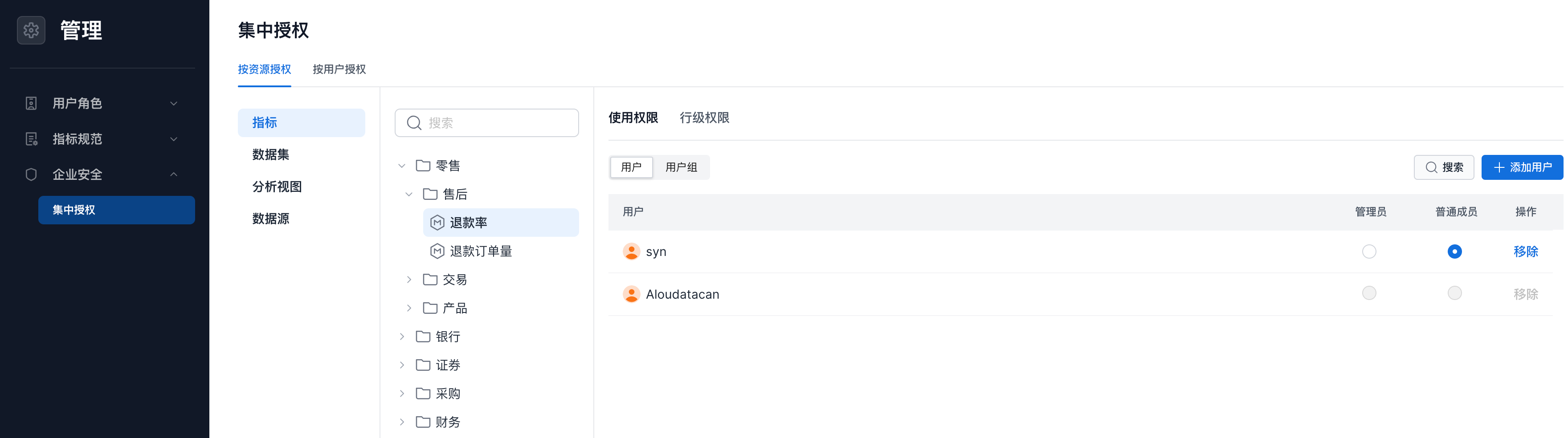Switch to the 按用户授权 tab
The image size is (1568, 438).
[x=339, y=69]
